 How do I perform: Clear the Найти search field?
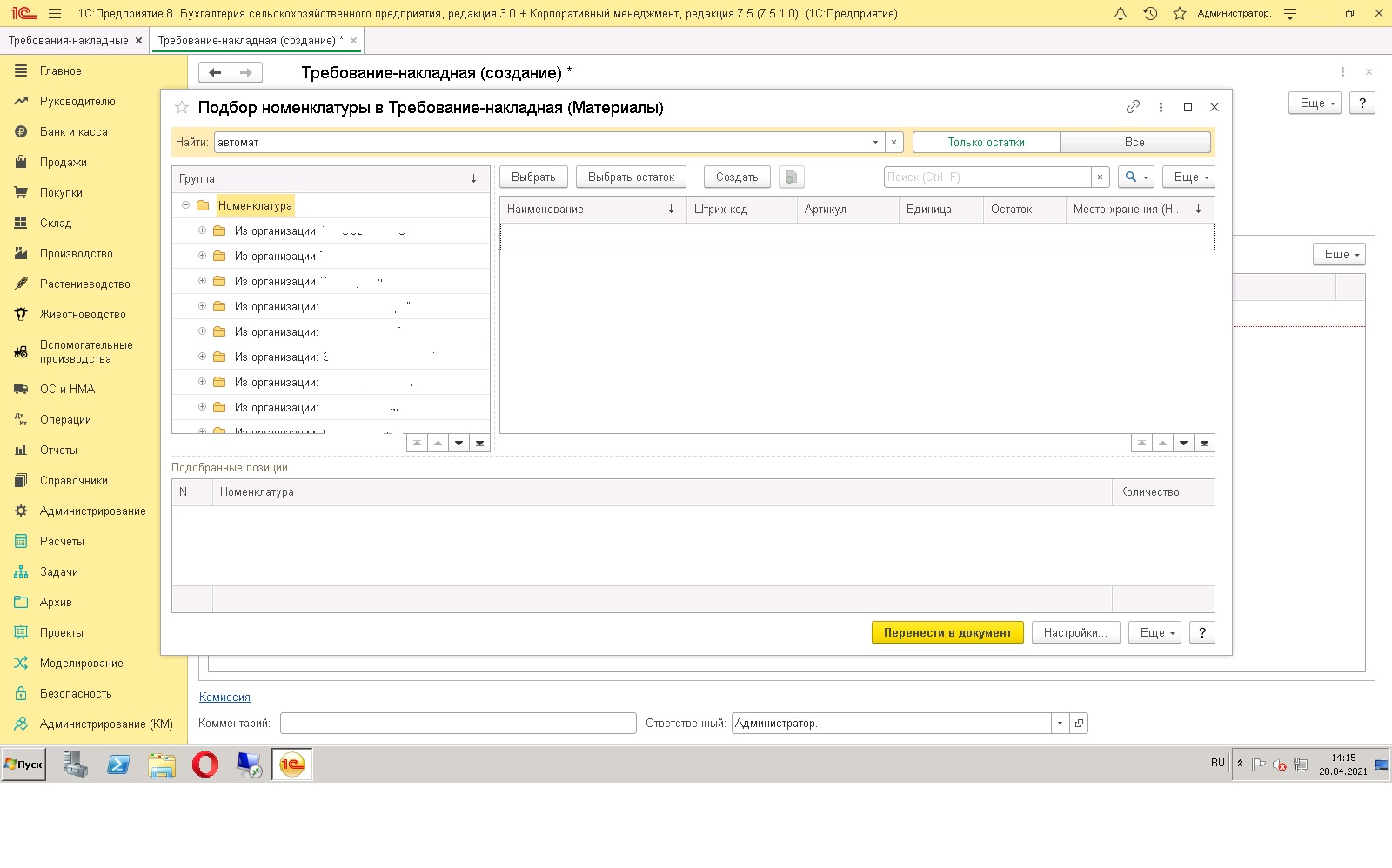click(x=893, y=142)
